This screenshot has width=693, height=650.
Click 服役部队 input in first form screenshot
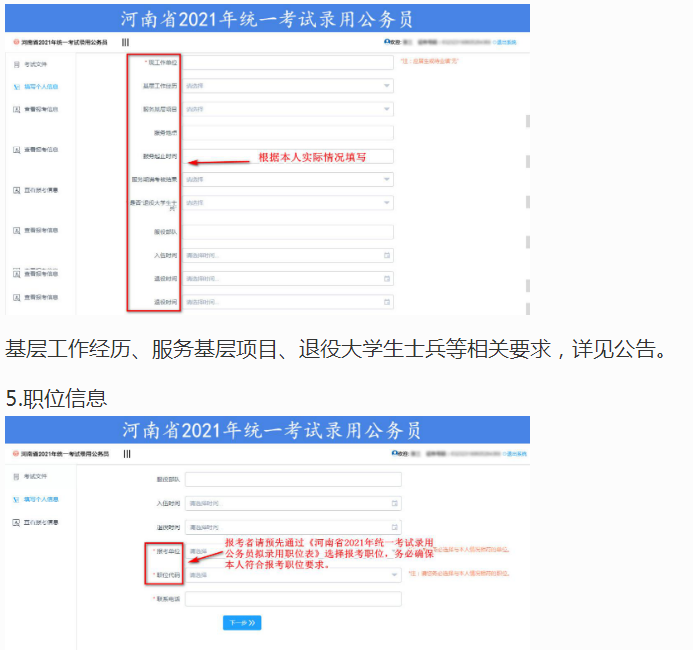click(x=288, y=232)
